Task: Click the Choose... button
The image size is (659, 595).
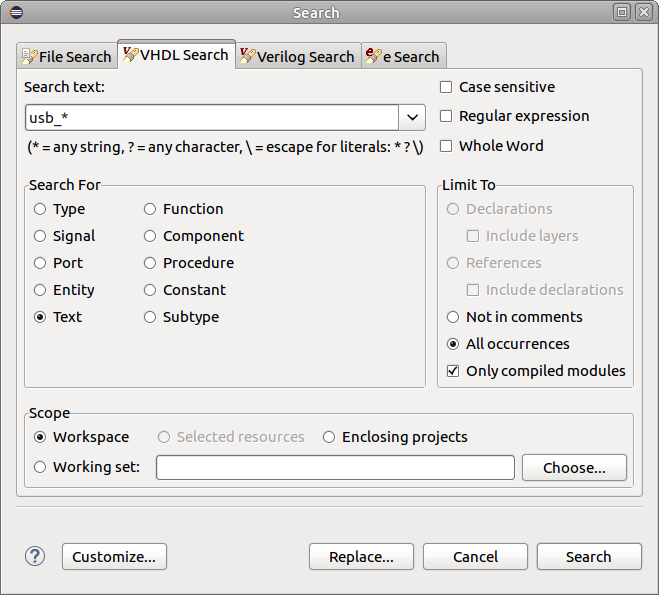Action: [x=574, y=467]
